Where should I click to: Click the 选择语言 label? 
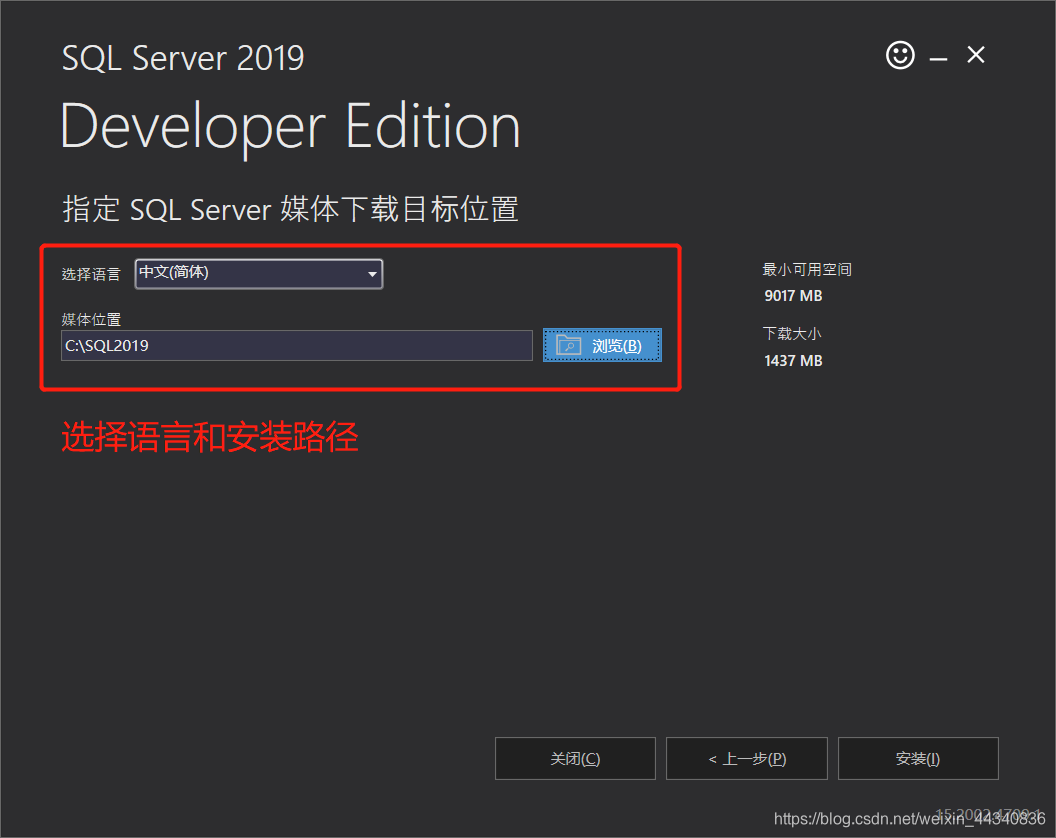tap(91, 274)
